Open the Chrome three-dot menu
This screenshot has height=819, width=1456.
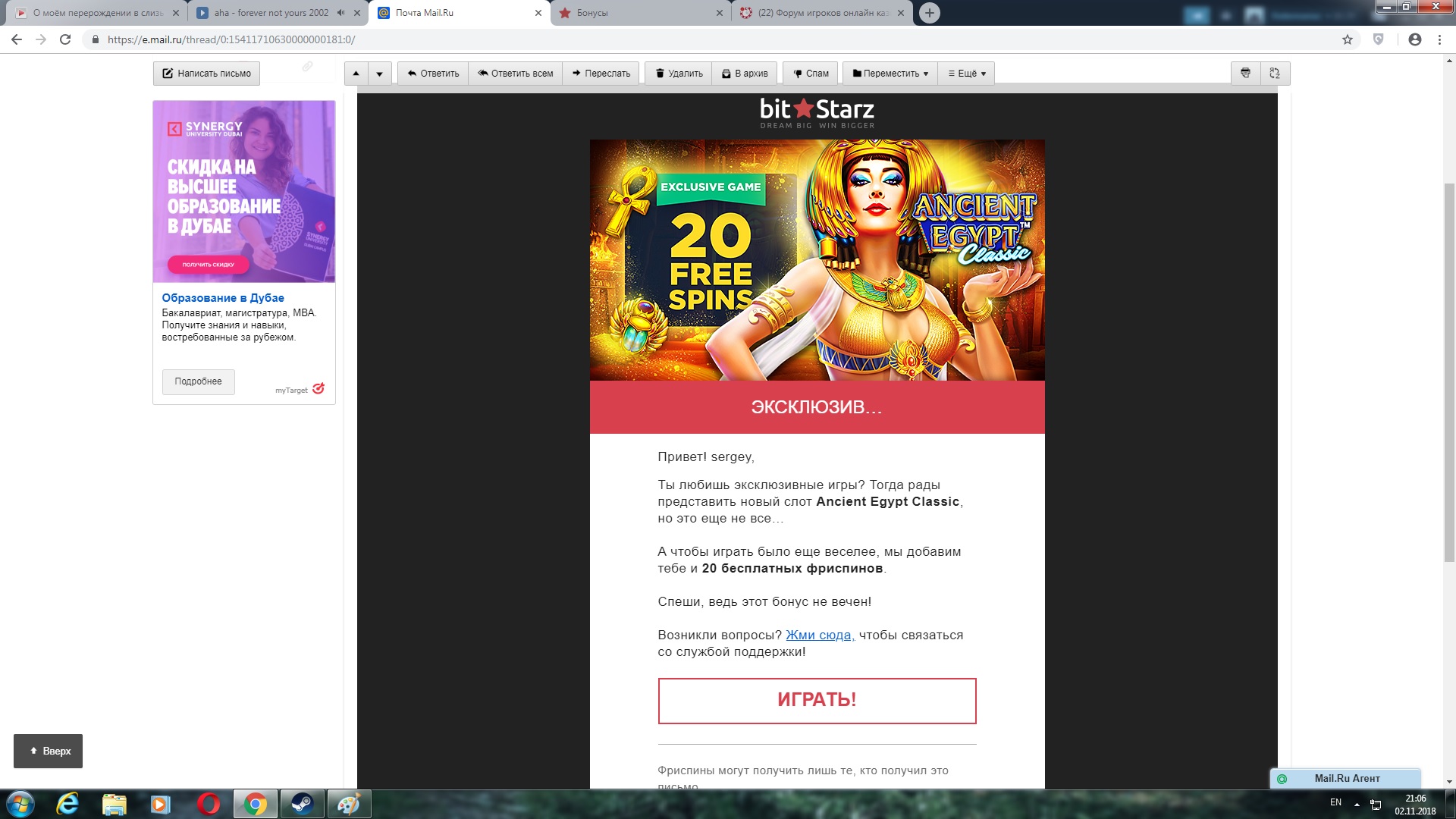(x=1439, y=39)
